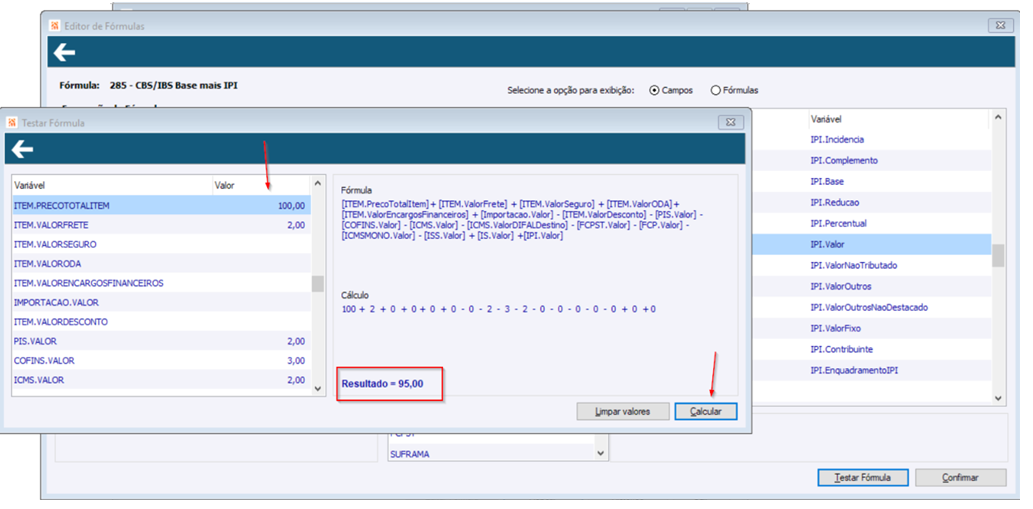Click back arrow in Editor de Fórmulas window
Image resolution: width=1033 pixels, height=509 pixels.
coord(65,53)
